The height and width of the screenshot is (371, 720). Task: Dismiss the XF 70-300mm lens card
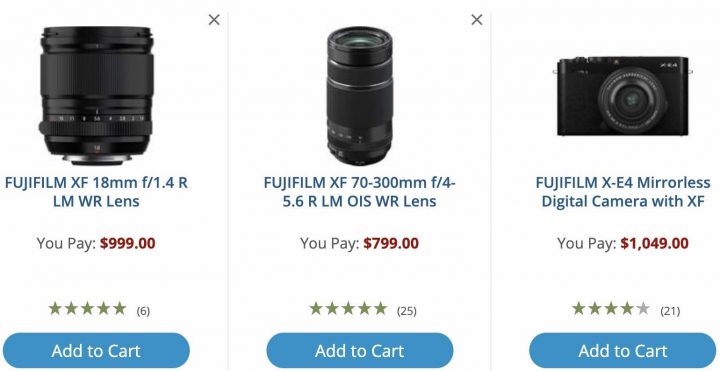[477, 20]
